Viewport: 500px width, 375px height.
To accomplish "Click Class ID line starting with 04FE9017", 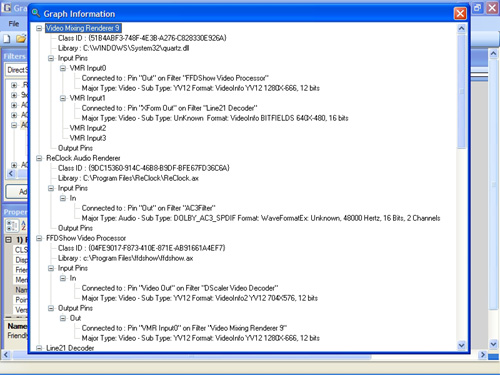I will (142, 248).
